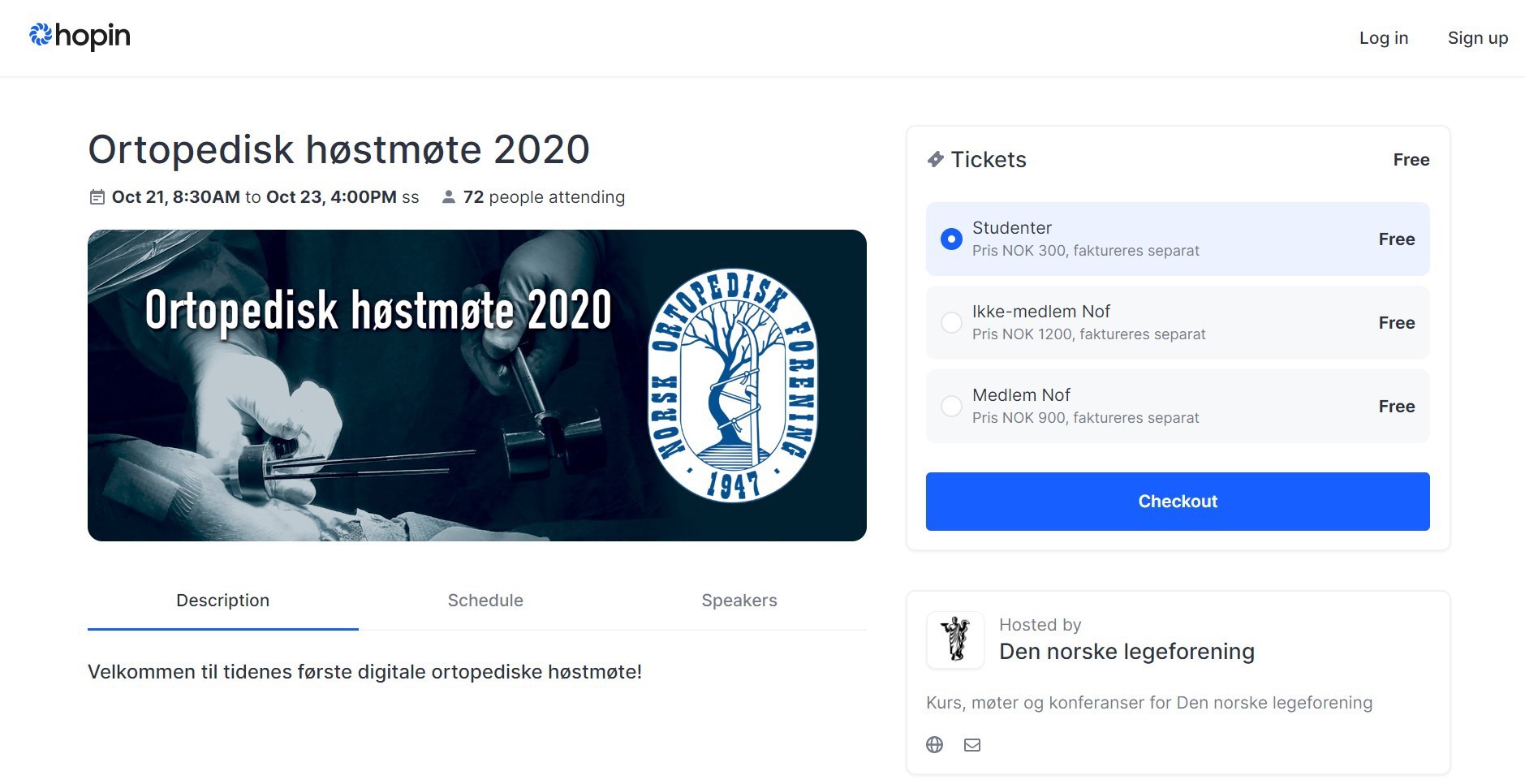Click the Den norske legeforening logo
Image resolution: width=1525 pixels, height=784 pixels.
point(955,640)
